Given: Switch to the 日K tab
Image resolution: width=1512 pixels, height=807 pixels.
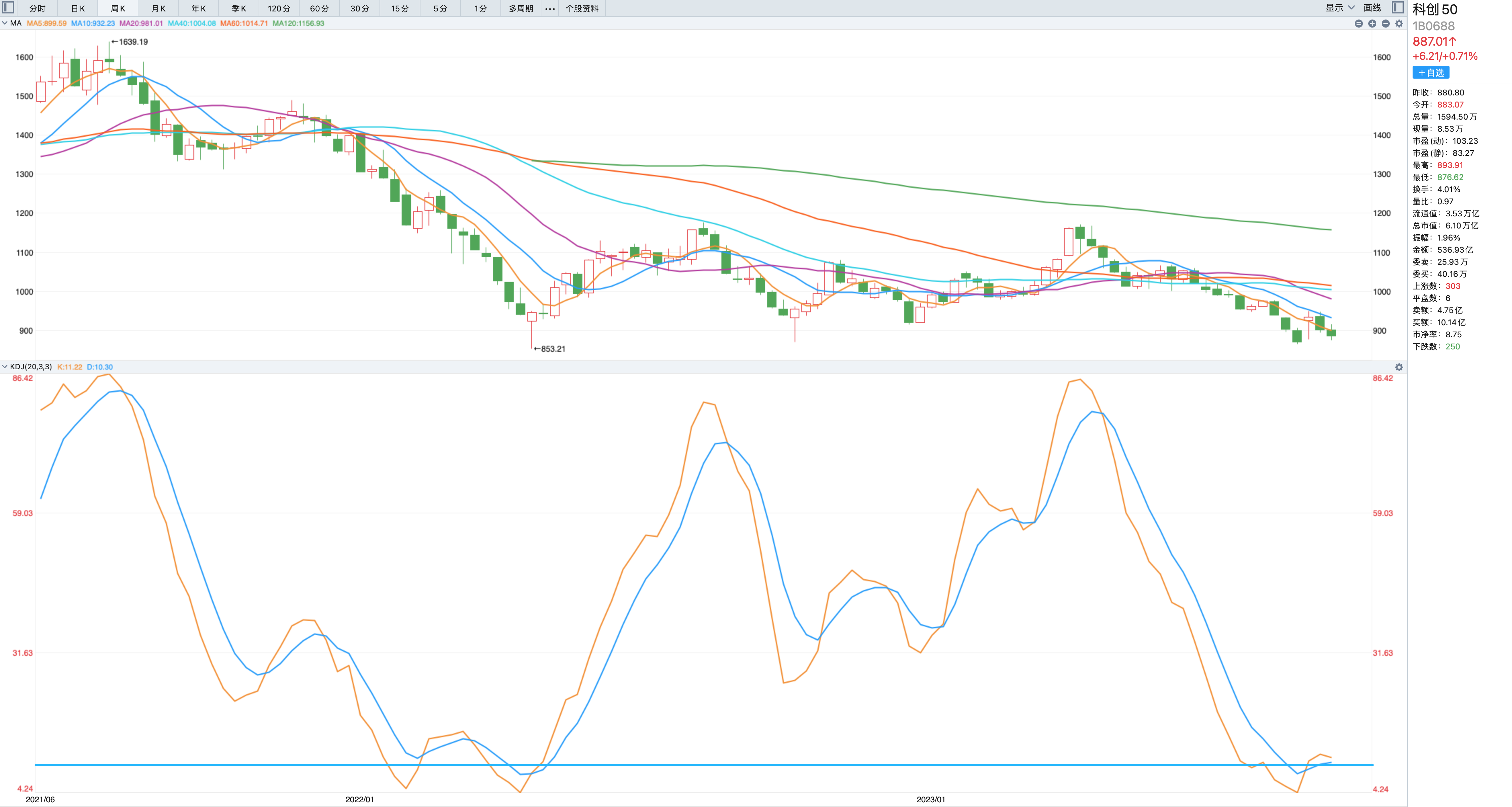Looking at the screenshot, I should click(x=78, y=8).
